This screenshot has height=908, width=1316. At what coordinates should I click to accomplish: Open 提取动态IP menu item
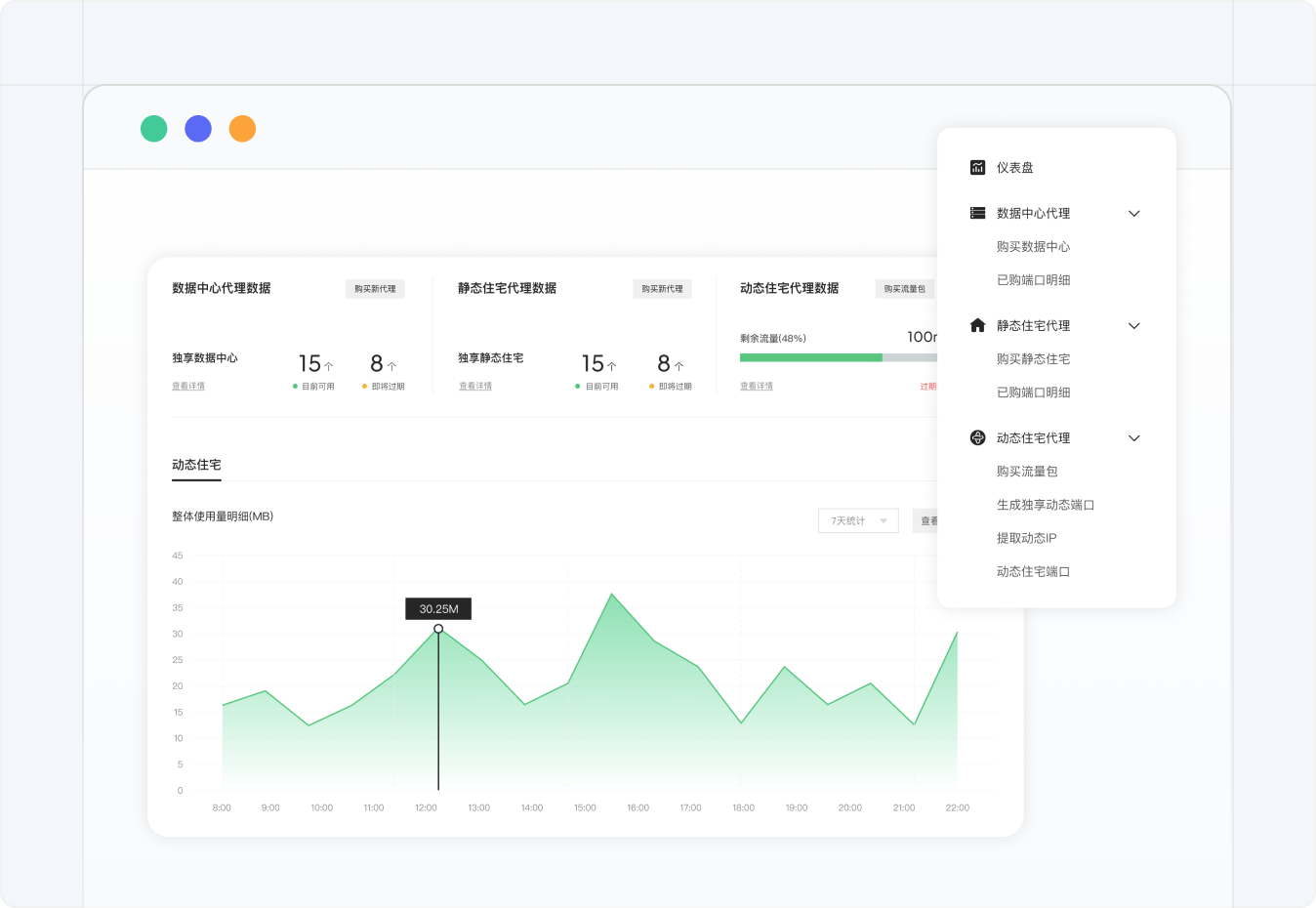[x=1026, y=538]
